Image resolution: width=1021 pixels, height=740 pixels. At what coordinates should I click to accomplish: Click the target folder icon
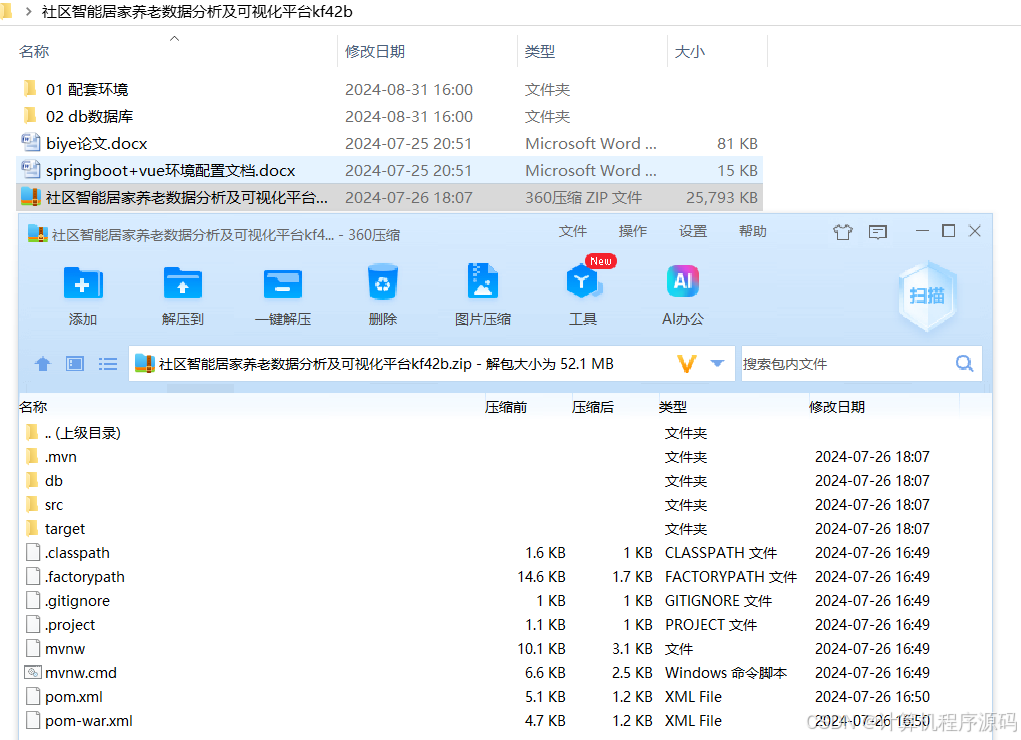[x=32, y=528]
